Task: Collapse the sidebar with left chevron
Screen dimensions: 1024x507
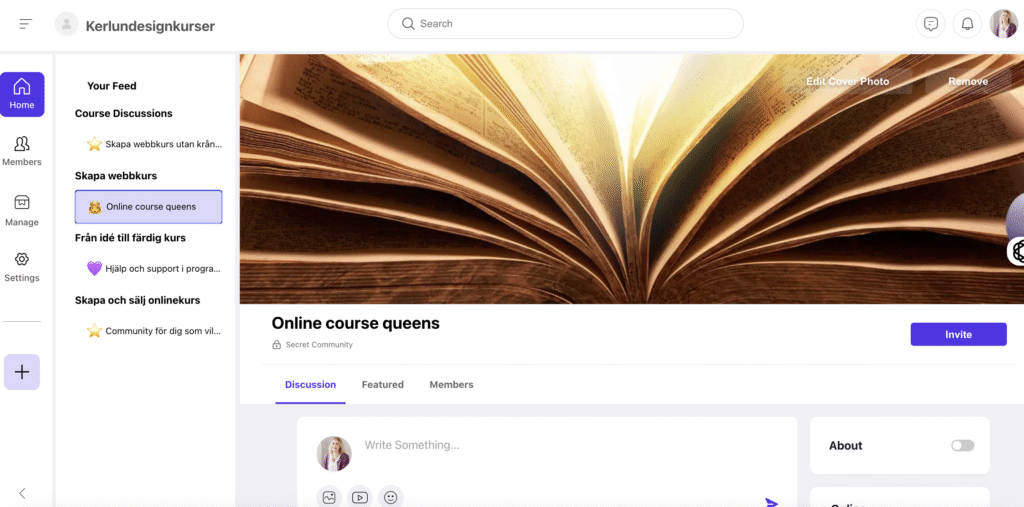Action: click(22, 493)
